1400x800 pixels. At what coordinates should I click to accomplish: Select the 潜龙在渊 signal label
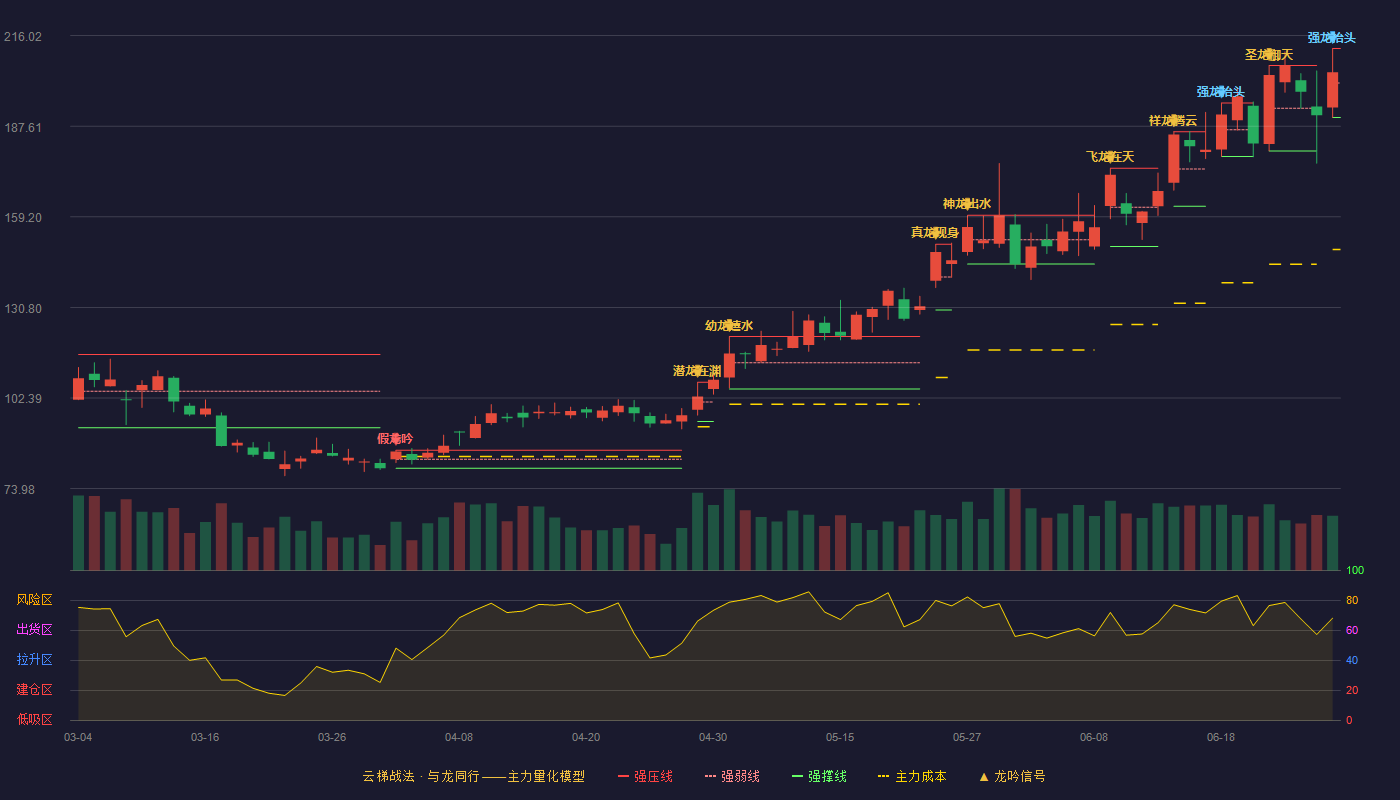(x=697, y=371)
